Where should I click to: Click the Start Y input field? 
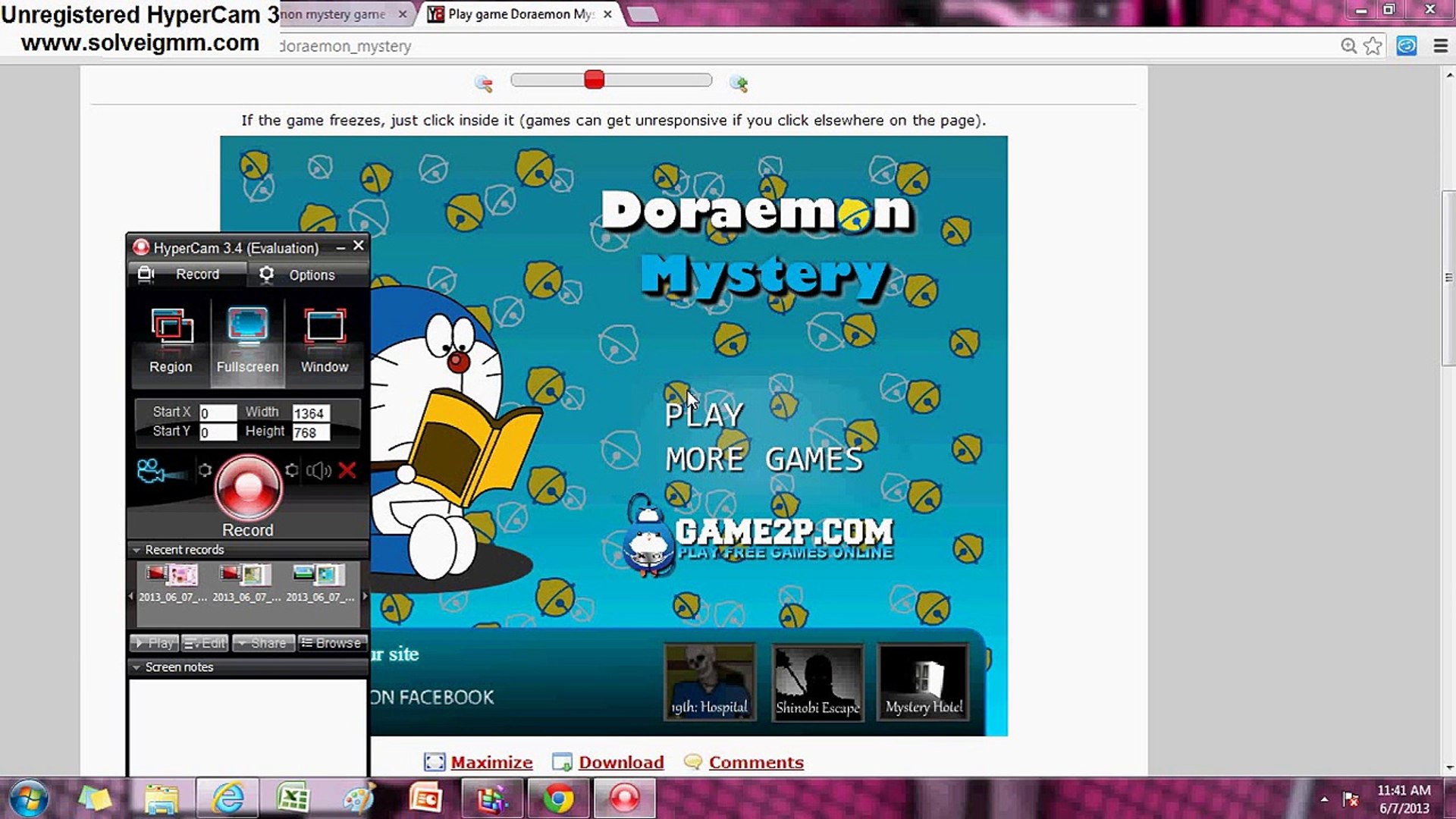pos(218,432)
